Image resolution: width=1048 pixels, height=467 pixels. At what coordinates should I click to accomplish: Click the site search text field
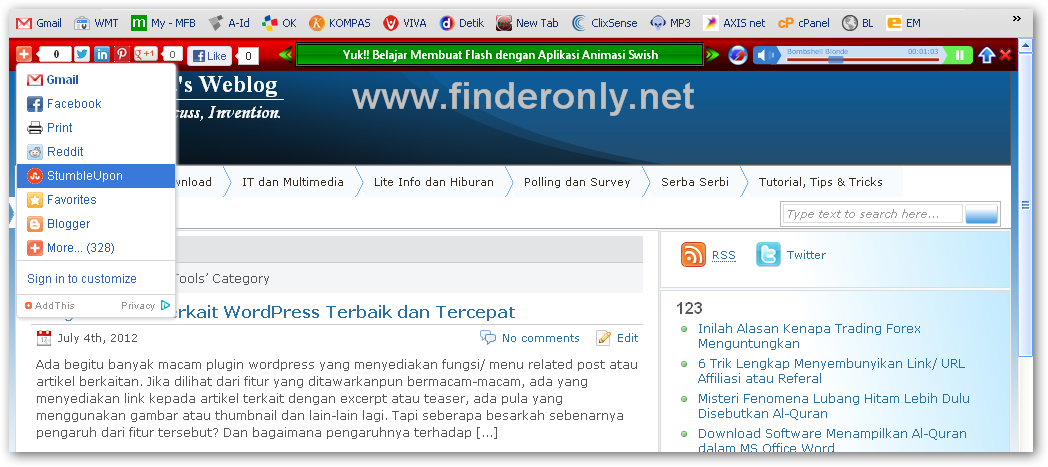(x=872, y=214)
